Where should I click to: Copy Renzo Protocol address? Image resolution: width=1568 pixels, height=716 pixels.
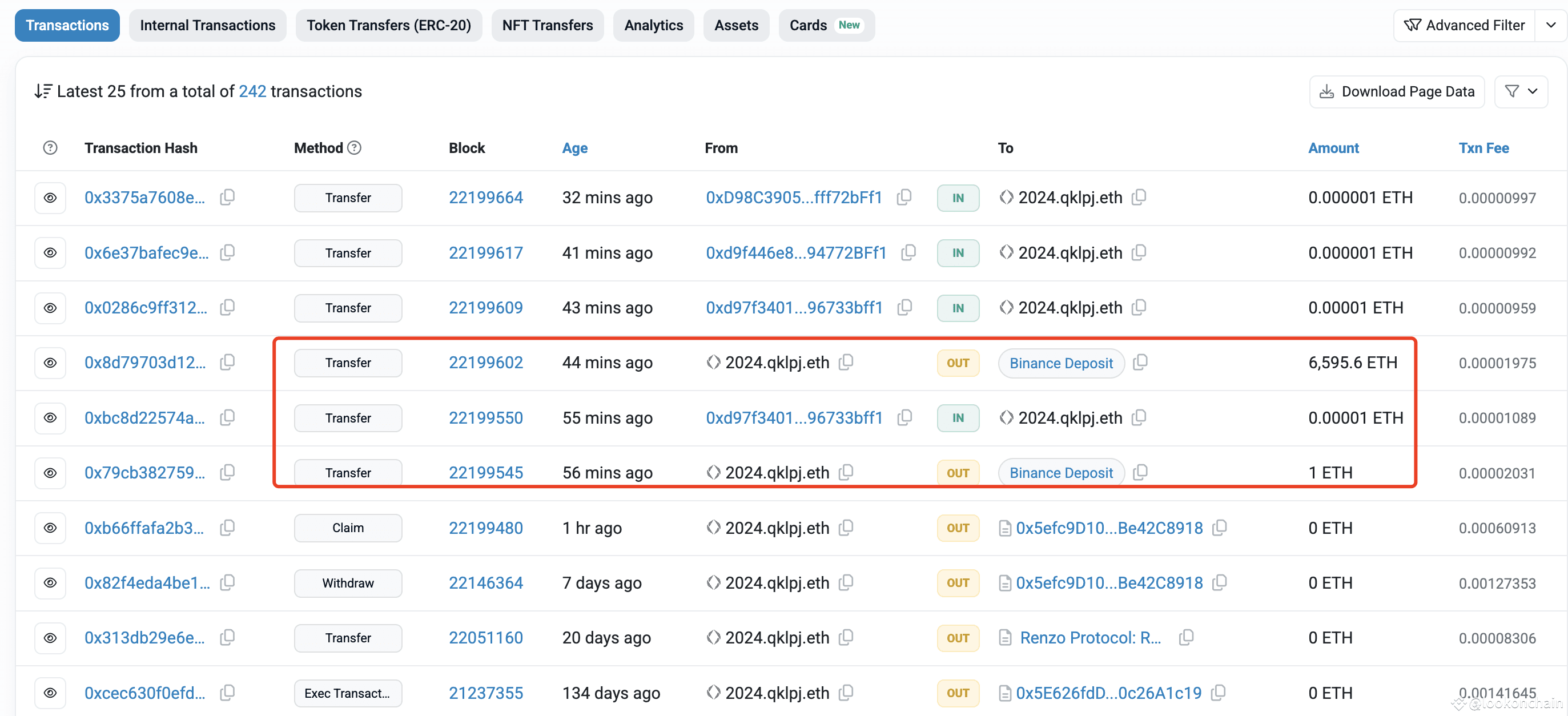click(1186, 637)
